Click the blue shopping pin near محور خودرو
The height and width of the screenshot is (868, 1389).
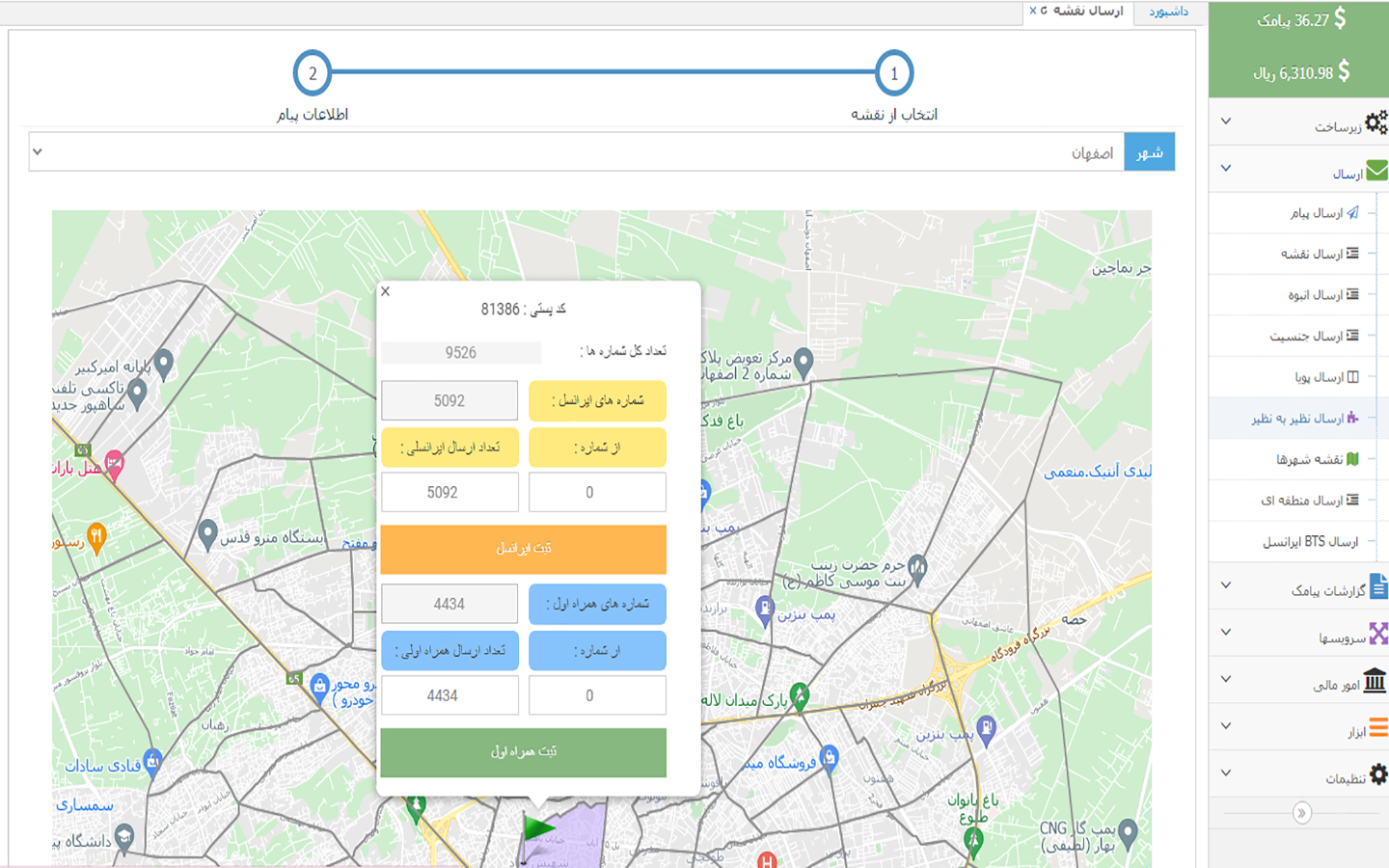319,689
